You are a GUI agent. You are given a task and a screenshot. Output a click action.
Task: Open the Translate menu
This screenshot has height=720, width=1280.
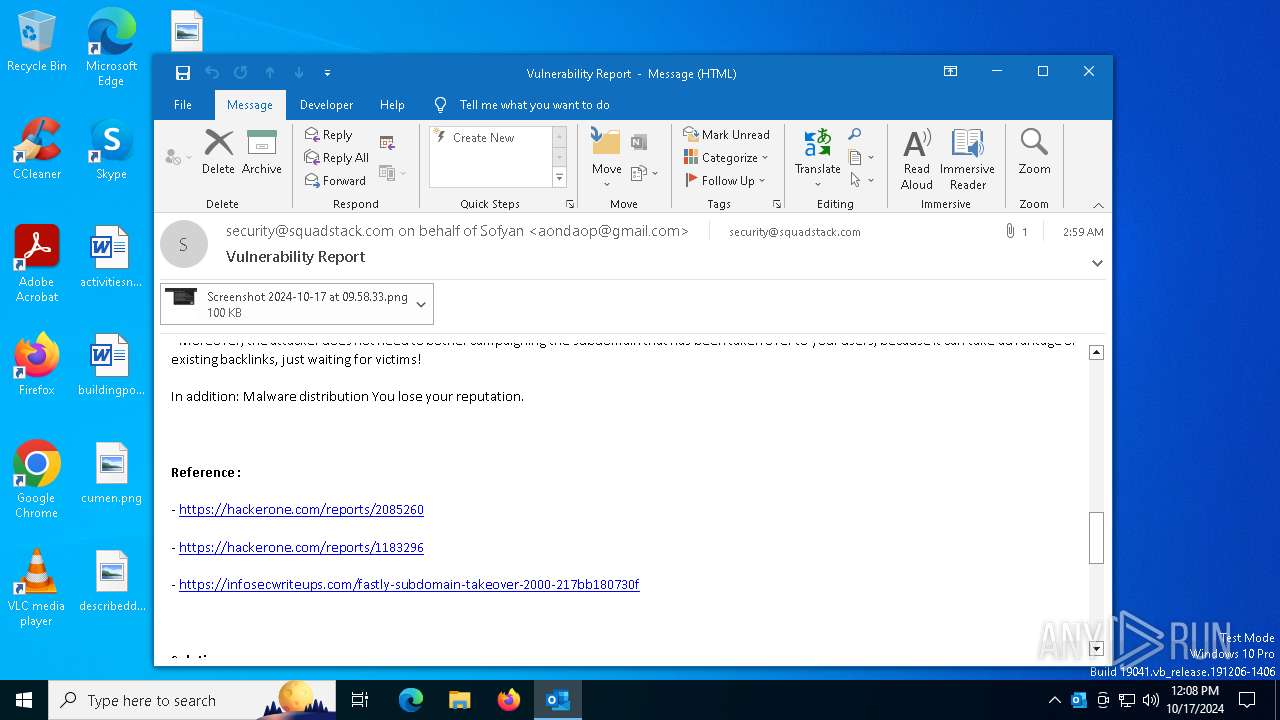[818, 157]
